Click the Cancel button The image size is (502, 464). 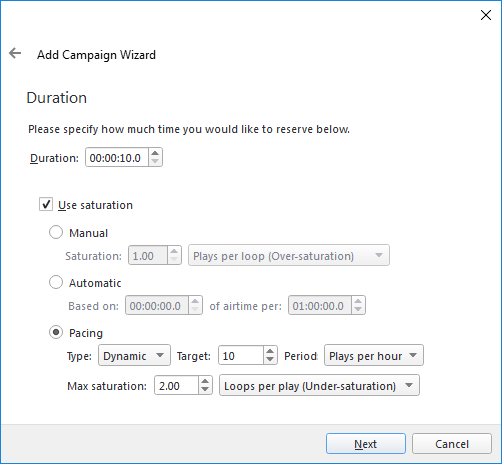[452, 444]
